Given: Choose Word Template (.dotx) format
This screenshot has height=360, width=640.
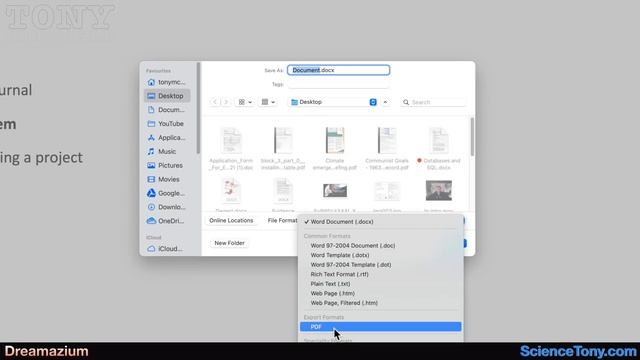Looking at the screenshot, I should click(x=380, y=255).
